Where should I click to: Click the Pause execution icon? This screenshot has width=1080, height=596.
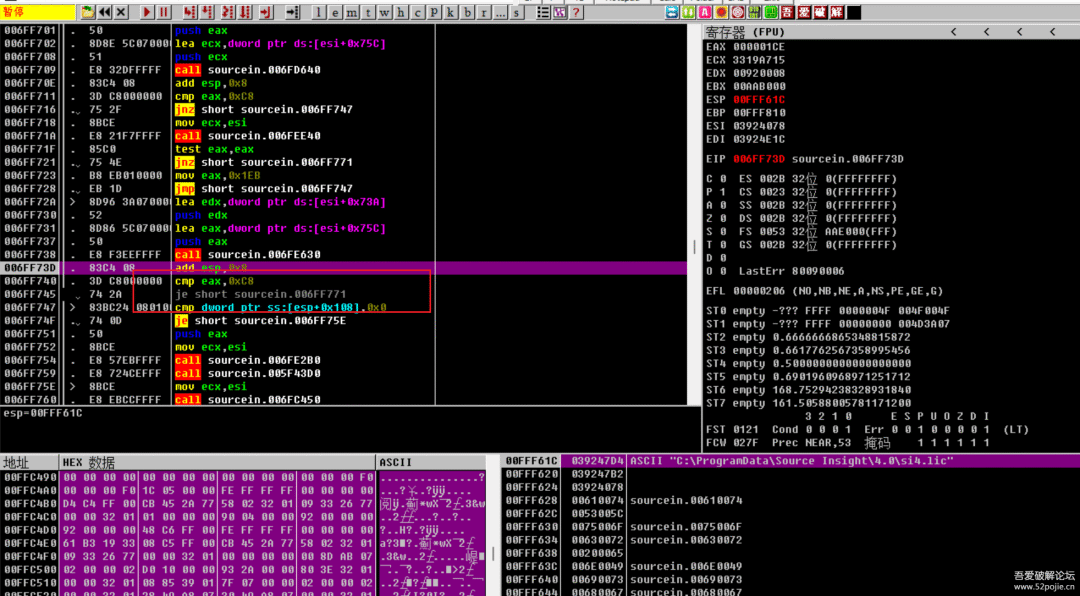click(164, 12)
